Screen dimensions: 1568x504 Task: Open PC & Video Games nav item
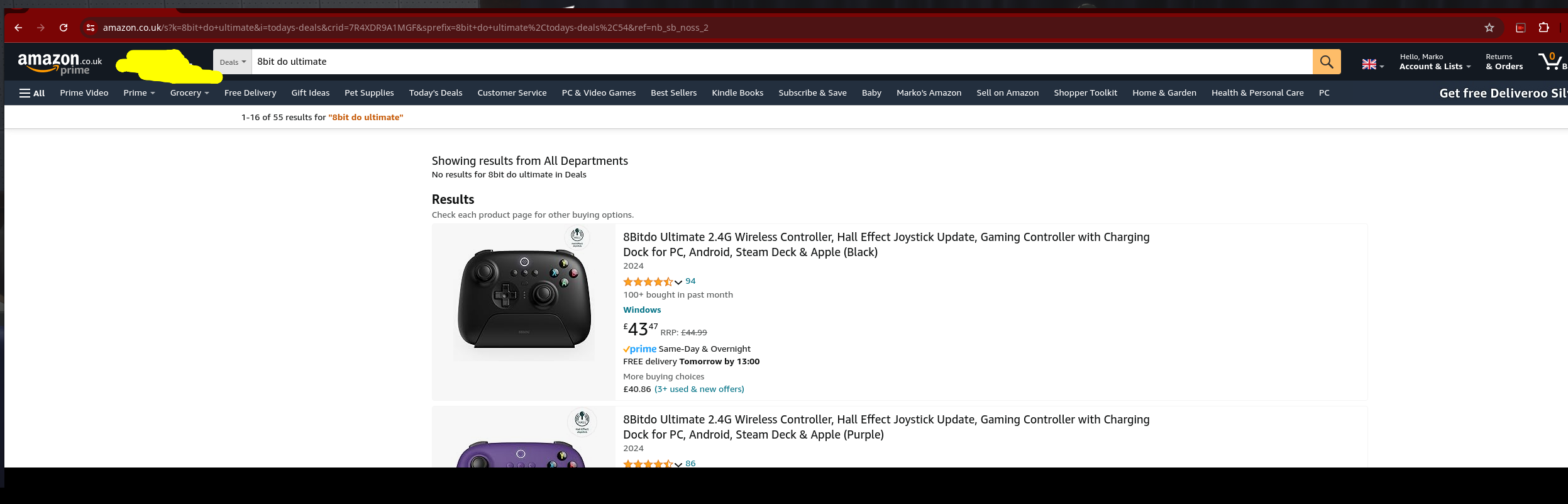(599, 93)
